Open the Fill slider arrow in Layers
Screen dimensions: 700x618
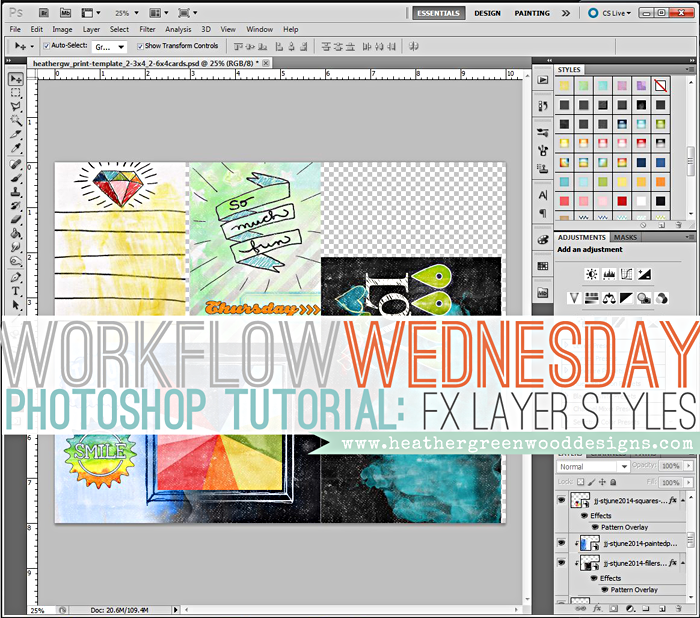tap(688, 482)
